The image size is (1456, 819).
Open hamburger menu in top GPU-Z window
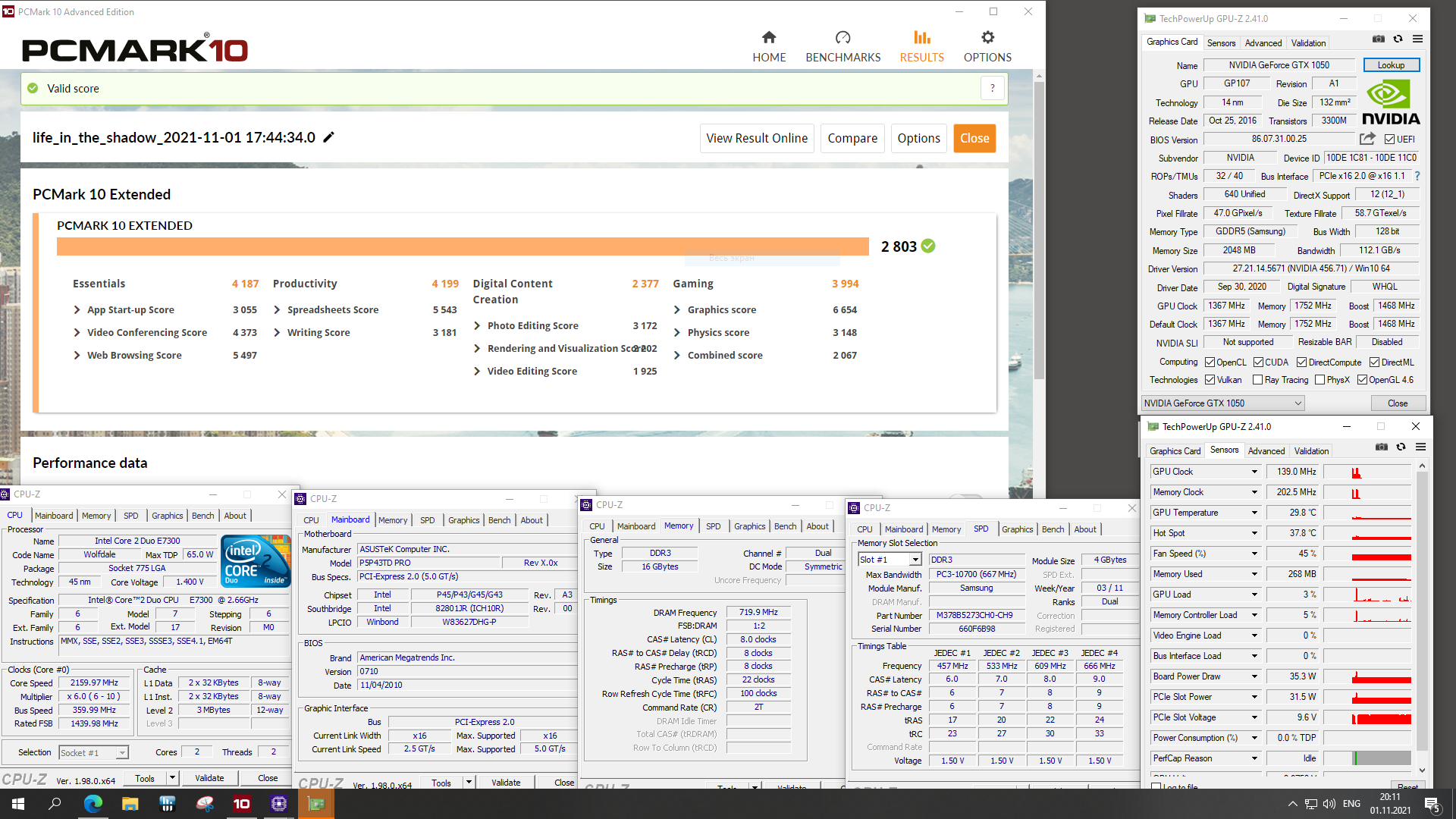pyautogui.click(x=1417, y=39)
